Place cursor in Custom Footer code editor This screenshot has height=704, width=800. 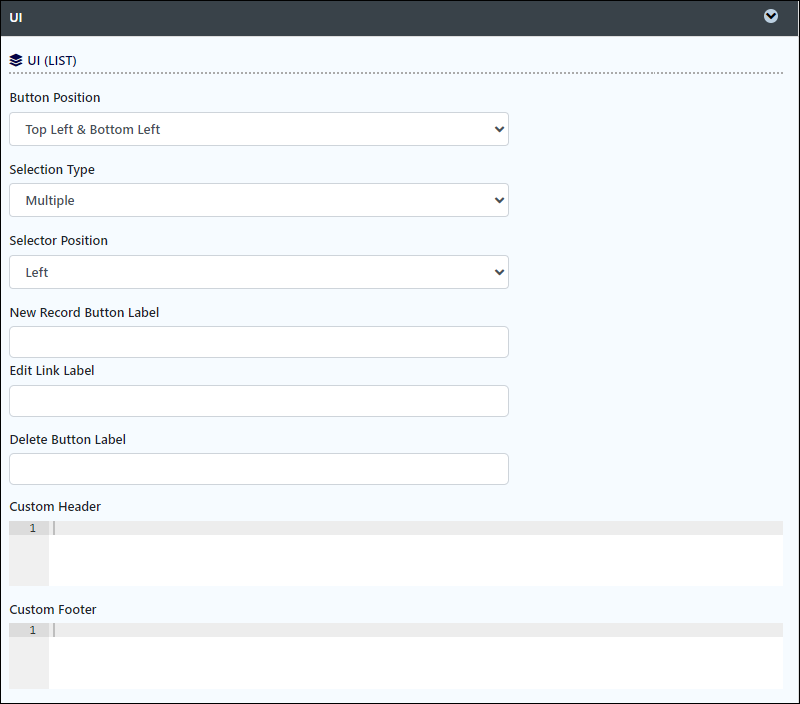tap(416, 656)
